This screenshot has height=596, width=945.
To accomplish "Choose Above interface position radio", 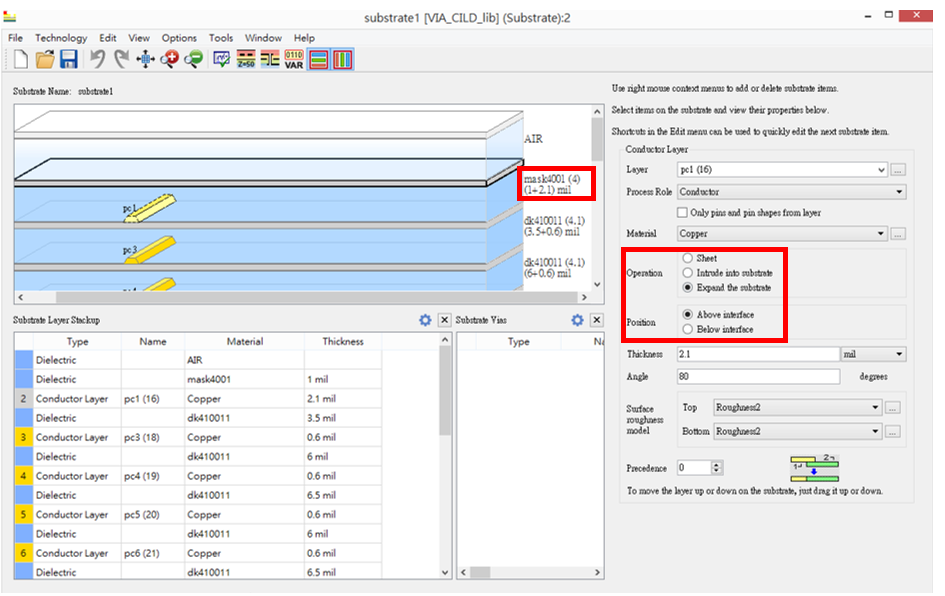I will (687, 314).
